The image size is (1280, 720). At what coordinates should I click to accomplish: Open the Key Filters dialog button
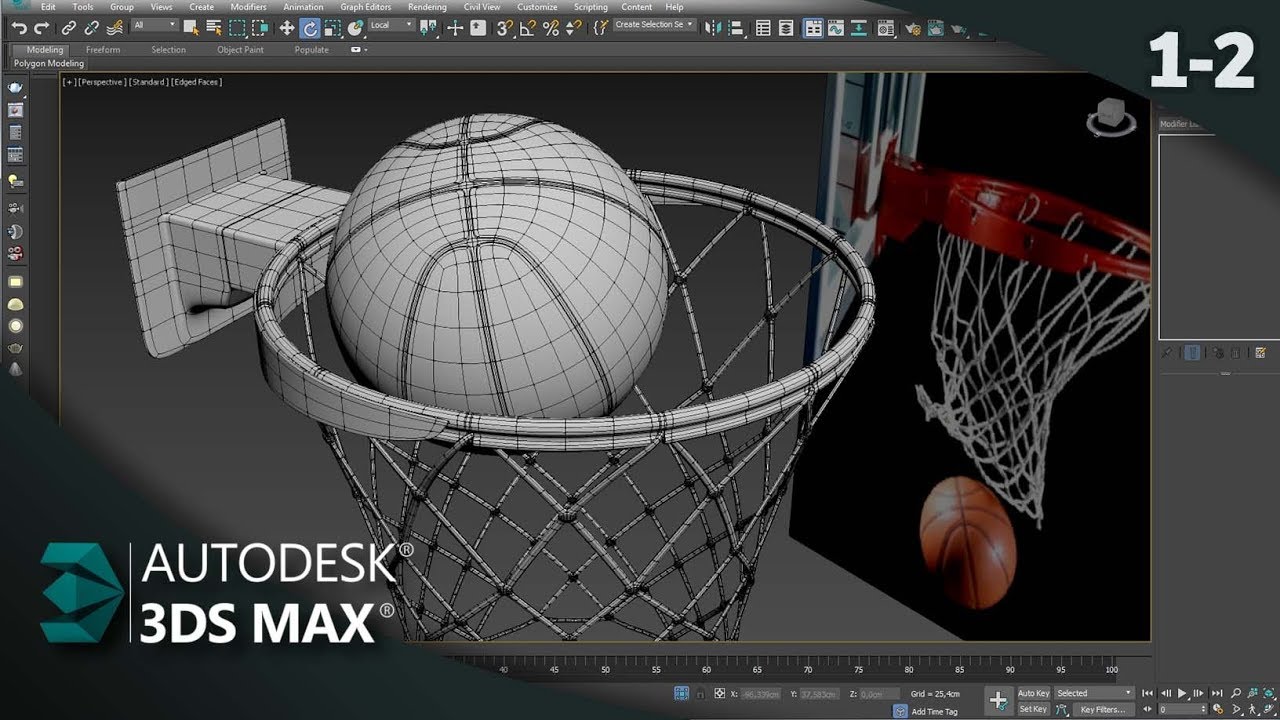tap(1102, 709)
